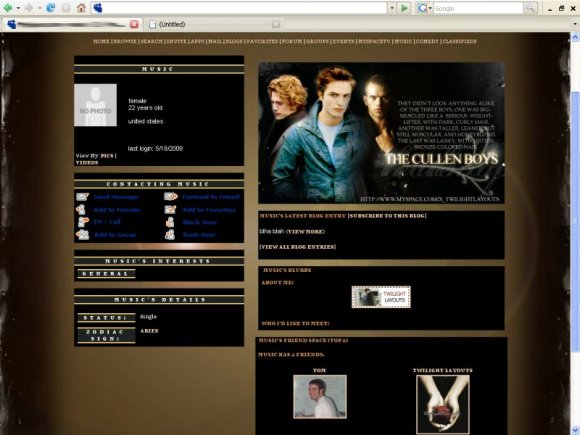Click the Twilight Layouts badge image
The width and height of the screenshot is (580, 435).
pos(381,297)
